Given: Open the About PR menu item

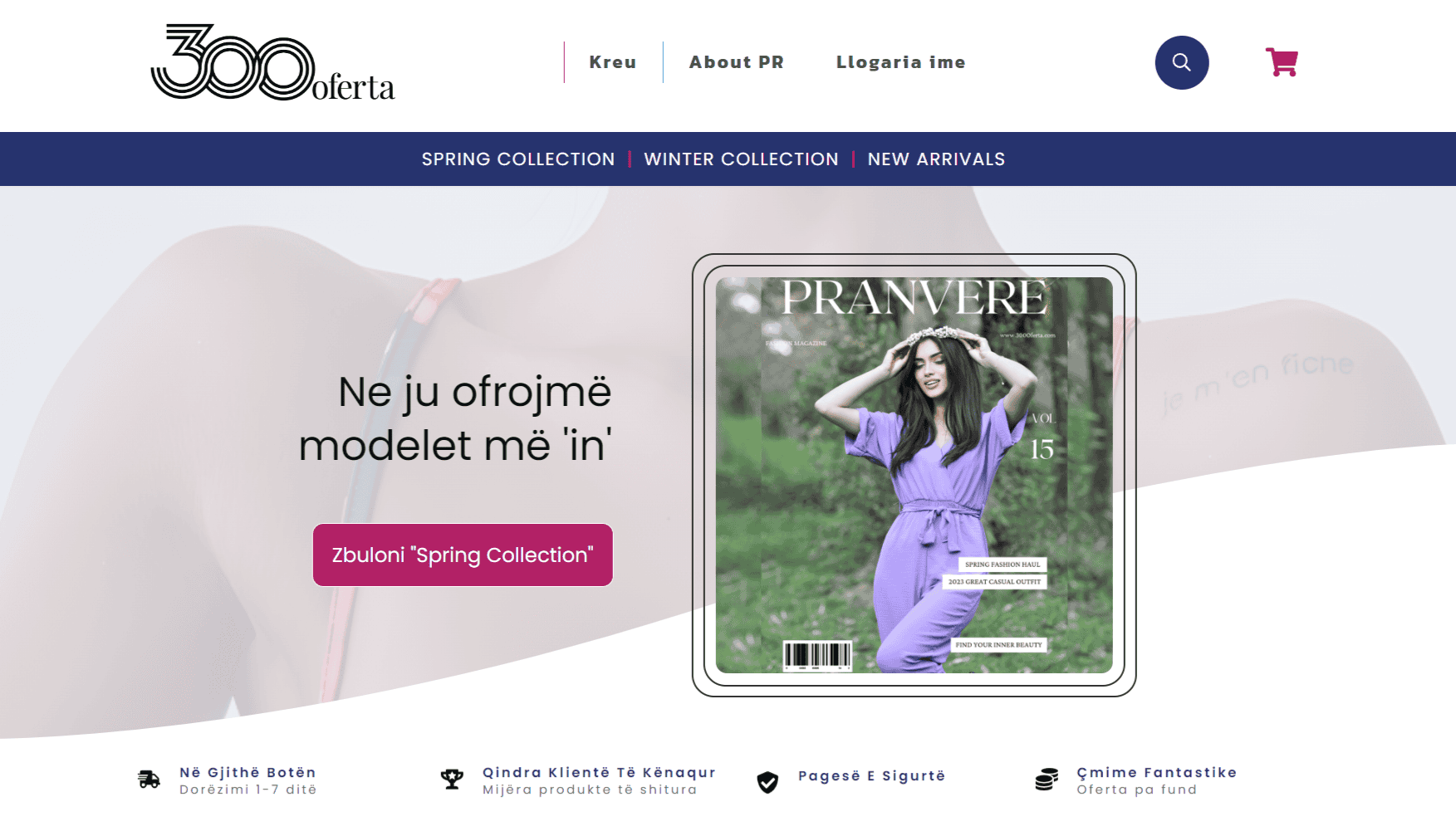Looking at the screenshot, I should coord(737,62).
